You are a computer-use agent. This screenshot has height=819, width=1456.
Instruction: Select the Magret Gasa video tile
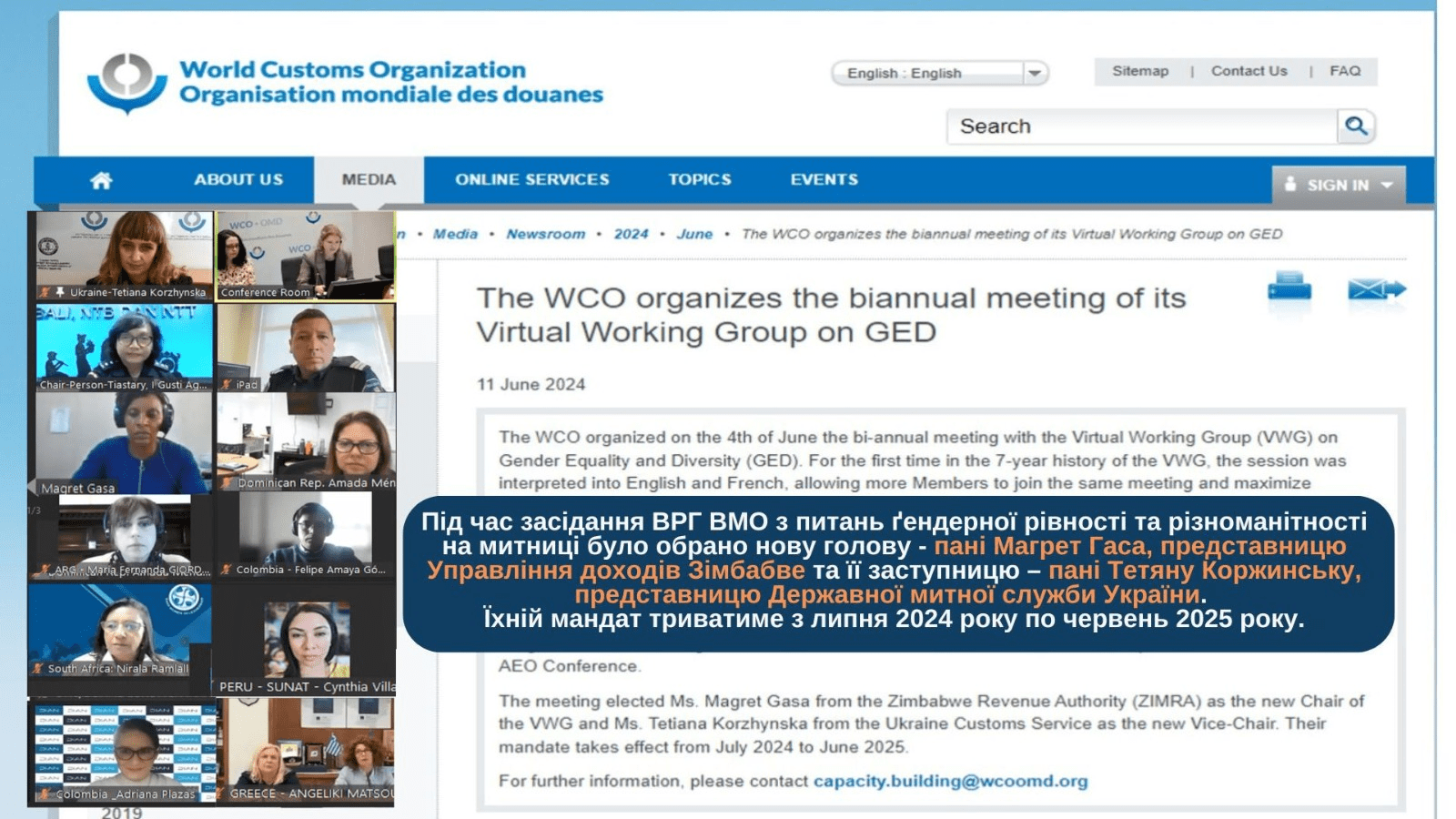click(124, 443)
